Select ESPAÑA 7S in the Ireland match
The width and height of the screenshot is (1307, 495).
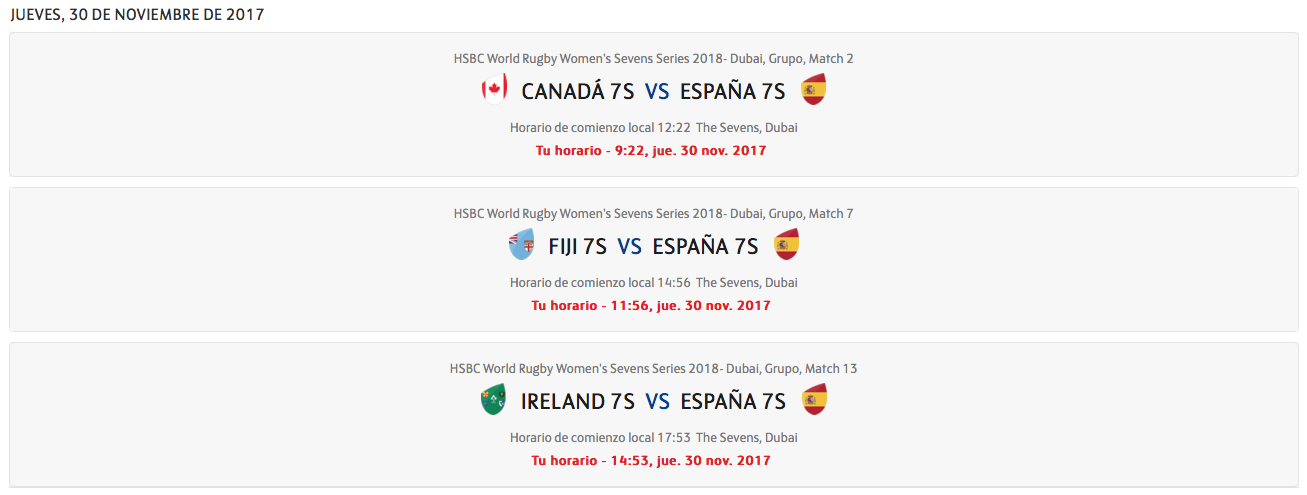pos(732,402)
